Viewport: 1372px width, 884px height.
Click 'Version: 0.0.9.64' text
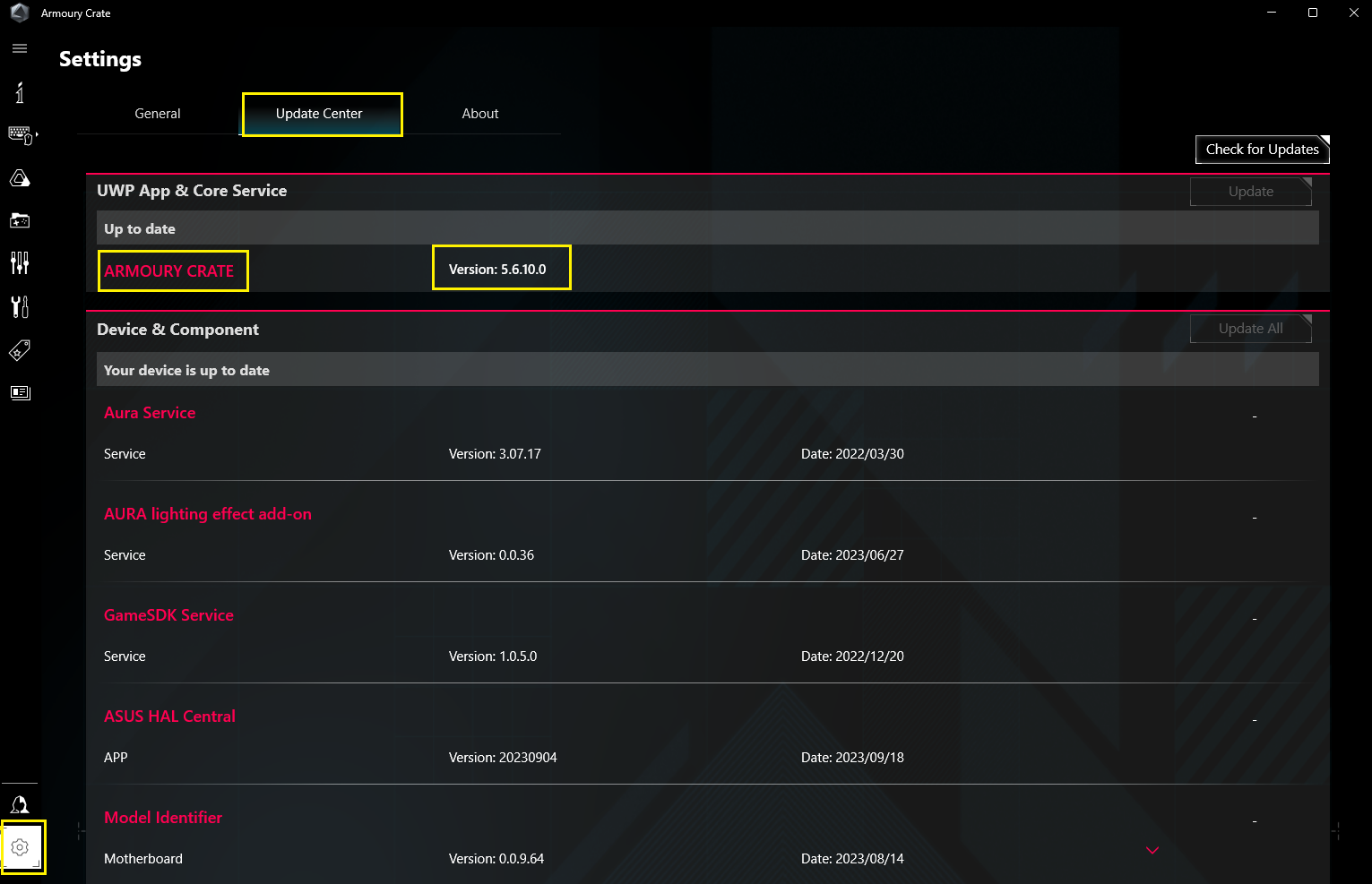tap(496, 859)
